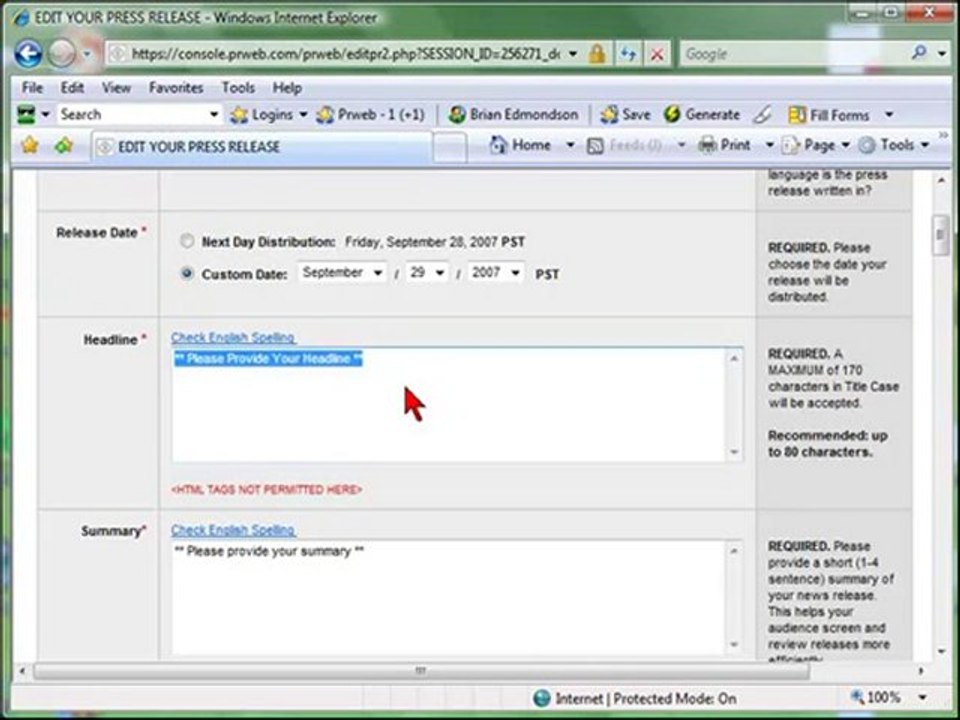Click the RoboForm logo icon on toolbar
This screenshot has height=720, width=960.
[x=26, y=114]
